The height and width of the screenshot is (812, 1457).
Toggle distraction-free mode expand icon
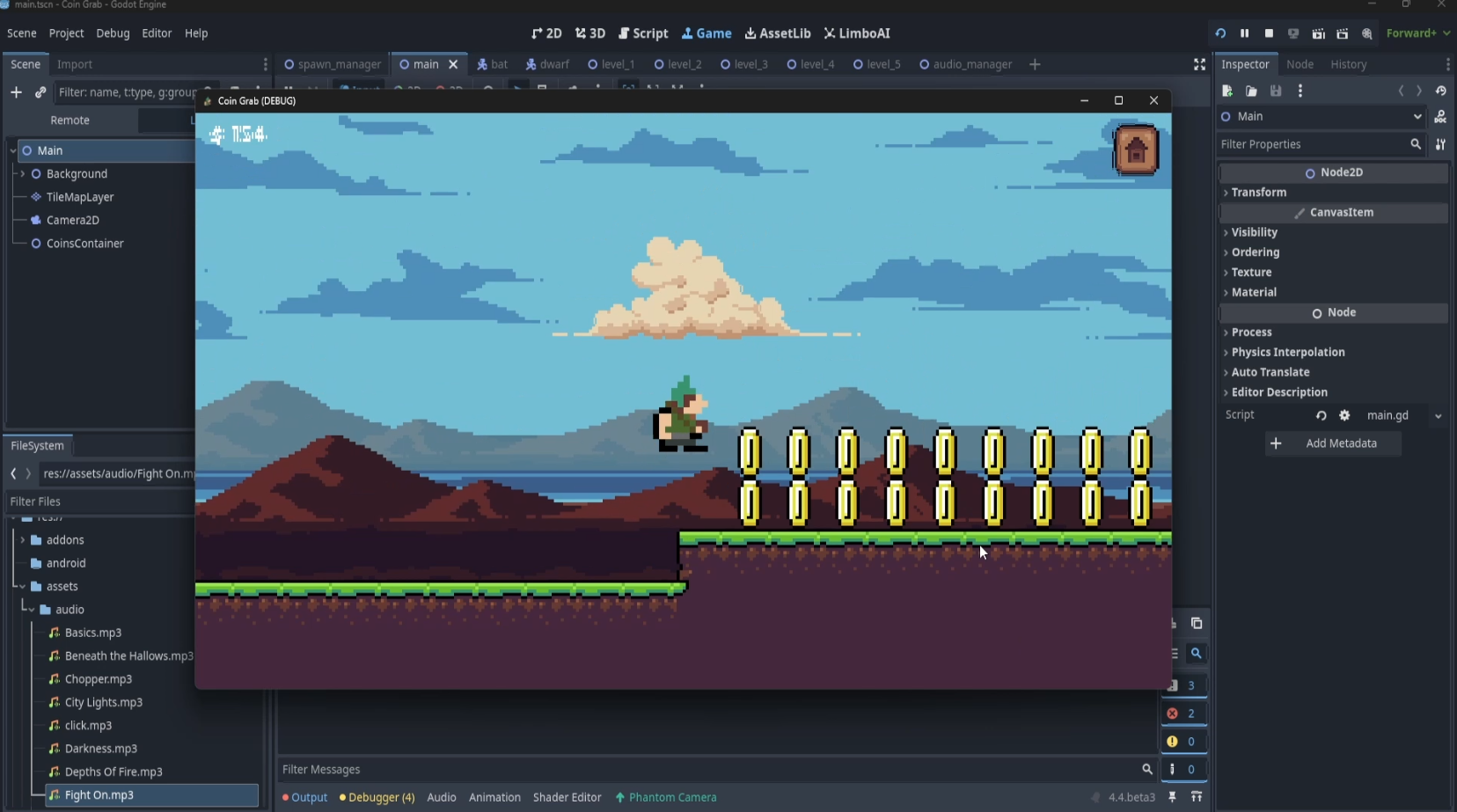click(1199, 64)
